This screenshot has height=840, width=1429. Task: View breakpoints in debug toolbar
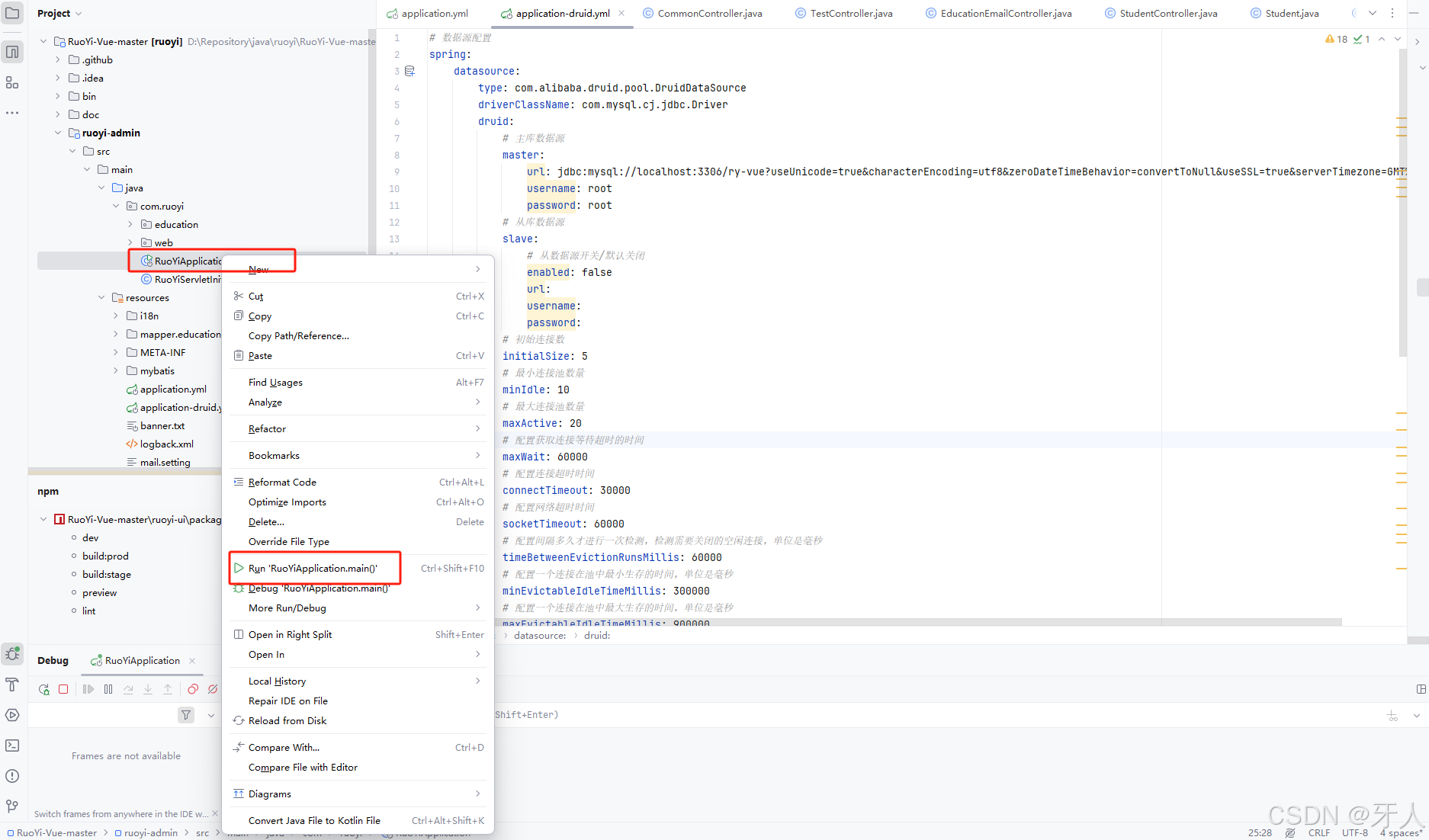pyautogui.click(x=193, y=689)
